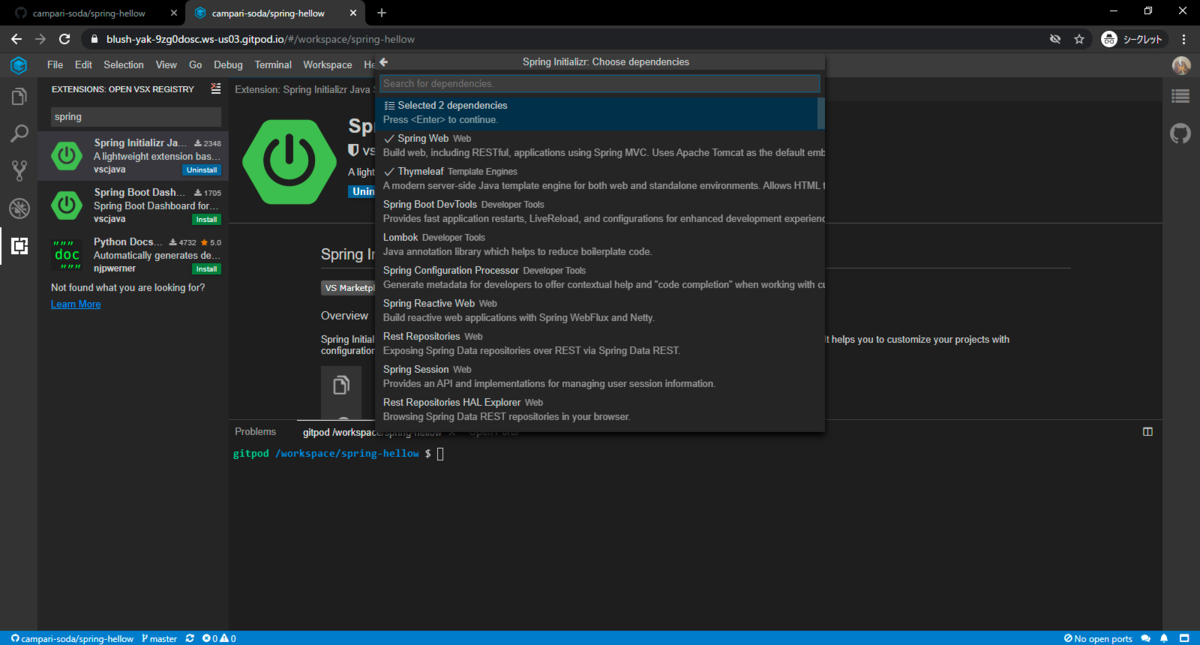Click the back arrow in Spring Initializr picker
The width and height of the screenshot is (1200, 645).
point(384,62)
